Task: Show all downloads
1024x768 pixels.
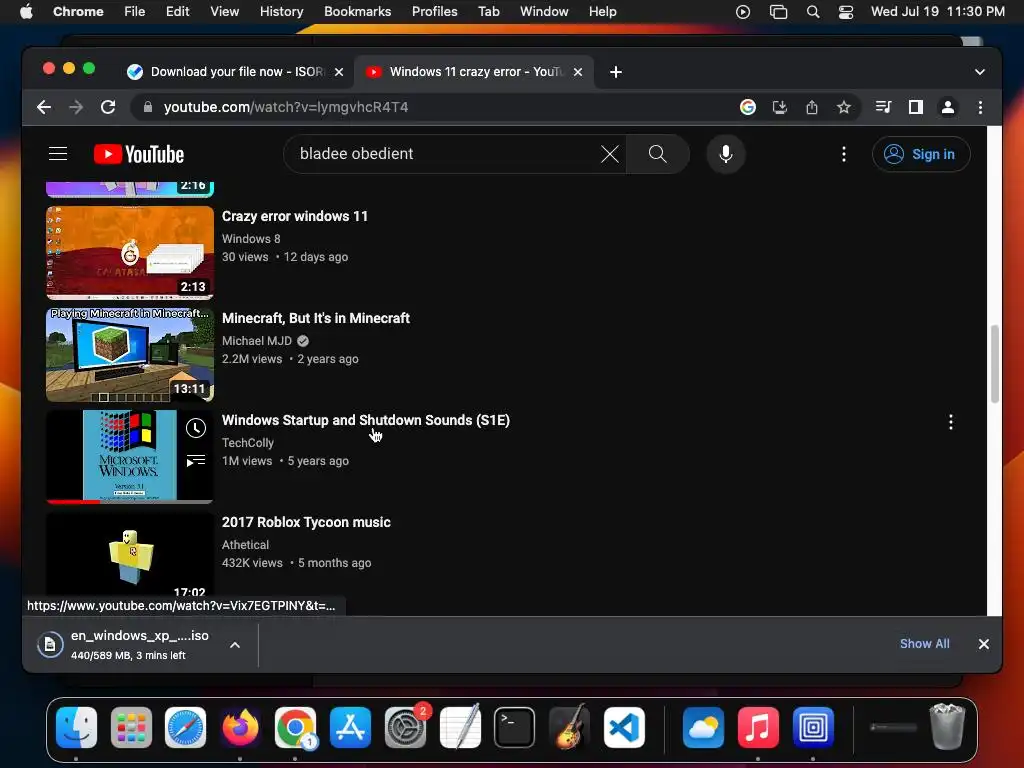Action: coord(924,644)
